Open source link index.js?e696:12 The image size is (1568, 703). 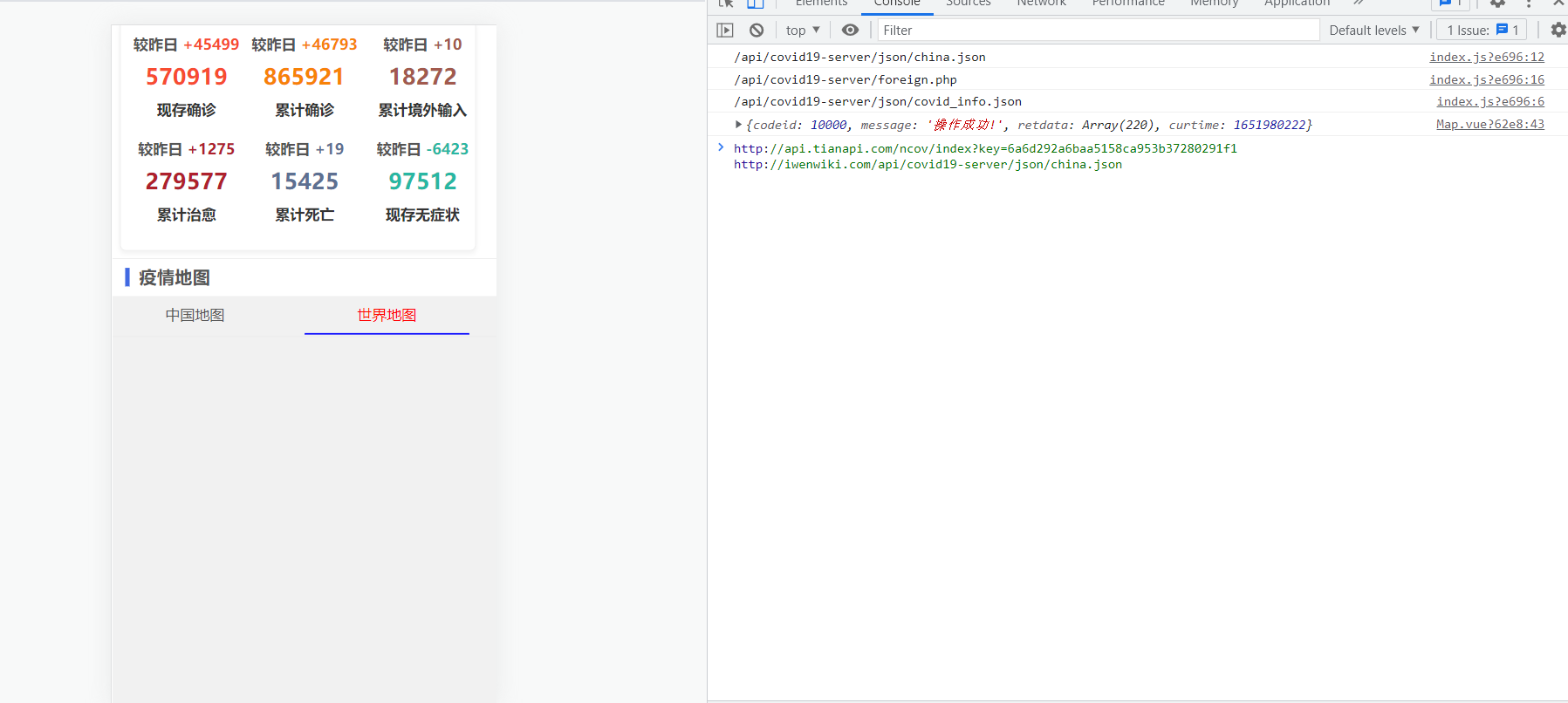[1487, 57]
